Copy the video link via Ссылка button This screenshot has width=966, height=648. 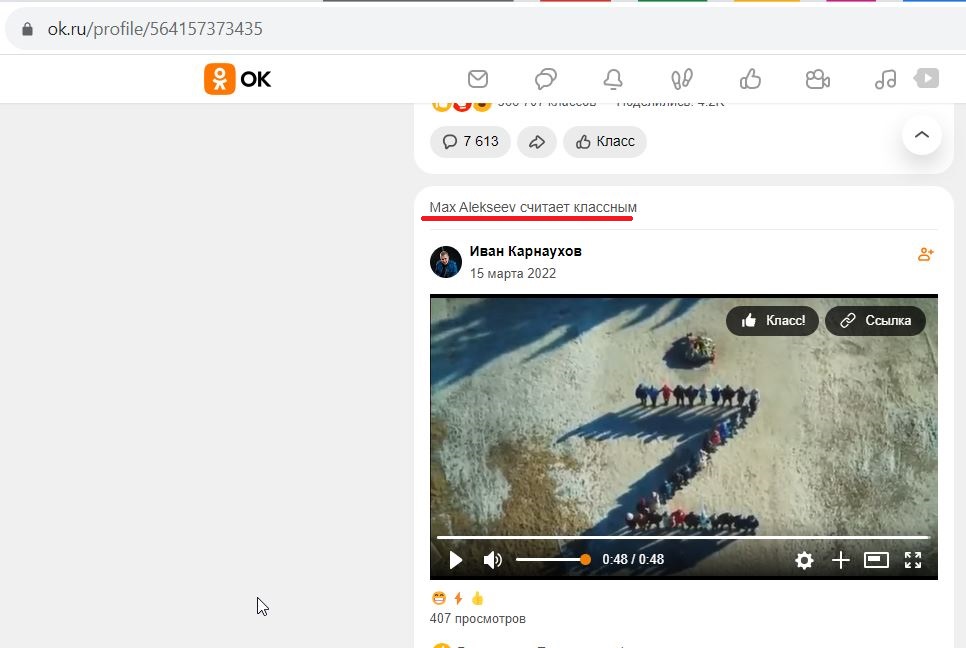click(x=875, y=320)
